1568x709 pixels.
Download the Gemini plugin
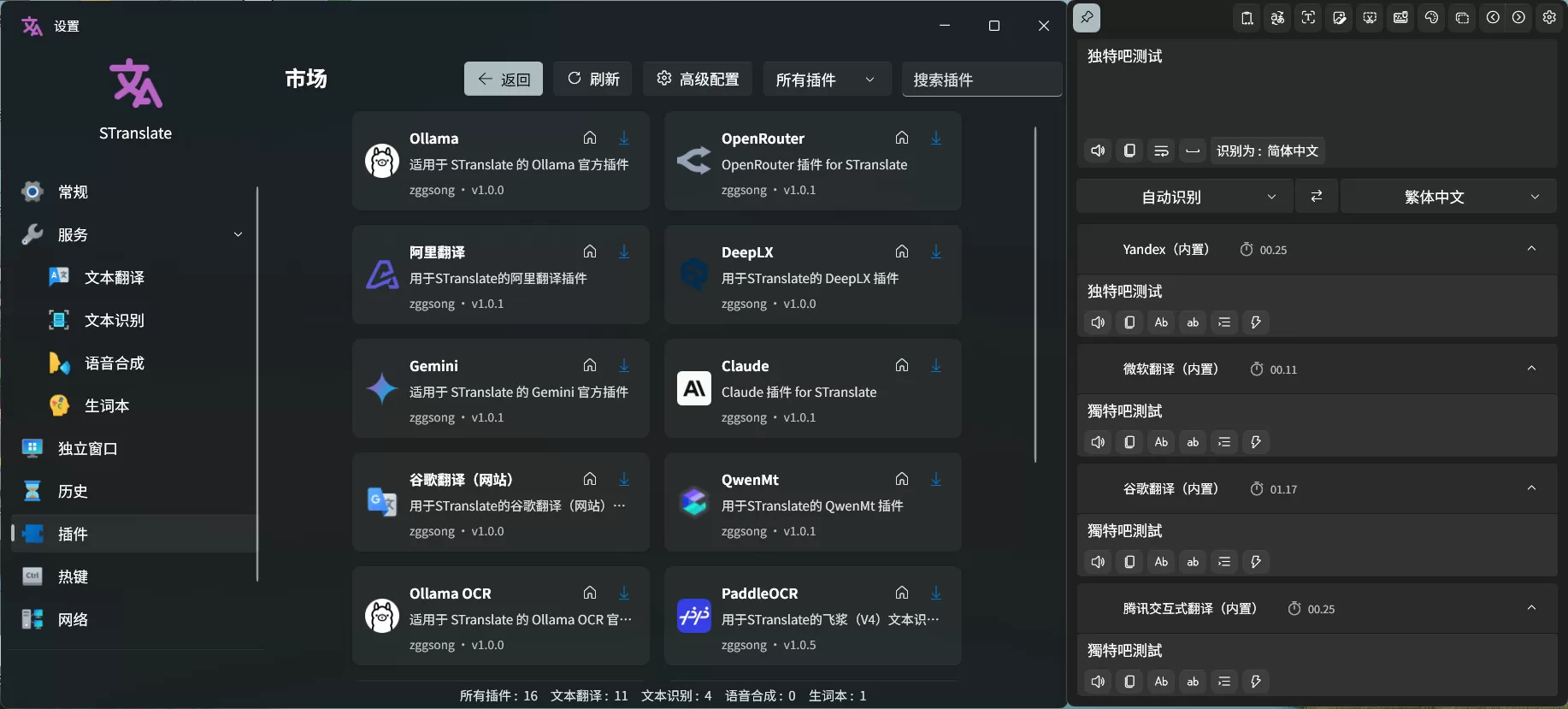(x=624, y=365)
